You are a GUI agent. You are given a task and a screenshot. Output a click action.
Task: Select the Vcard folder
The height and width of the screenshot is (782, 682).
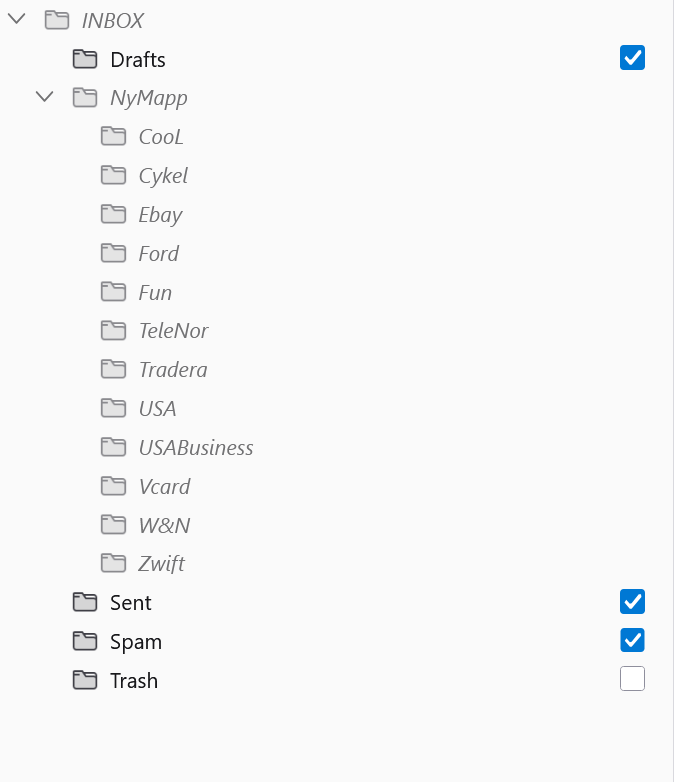(x=164, y=486)
